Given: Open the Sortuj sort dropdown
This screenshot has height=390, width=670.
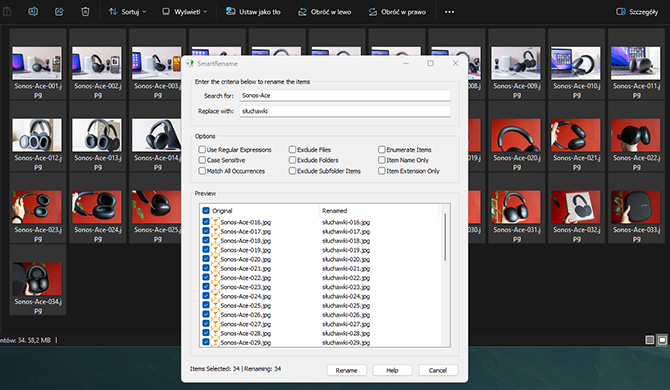Looking at the screenshot, I should pos(127,12).
